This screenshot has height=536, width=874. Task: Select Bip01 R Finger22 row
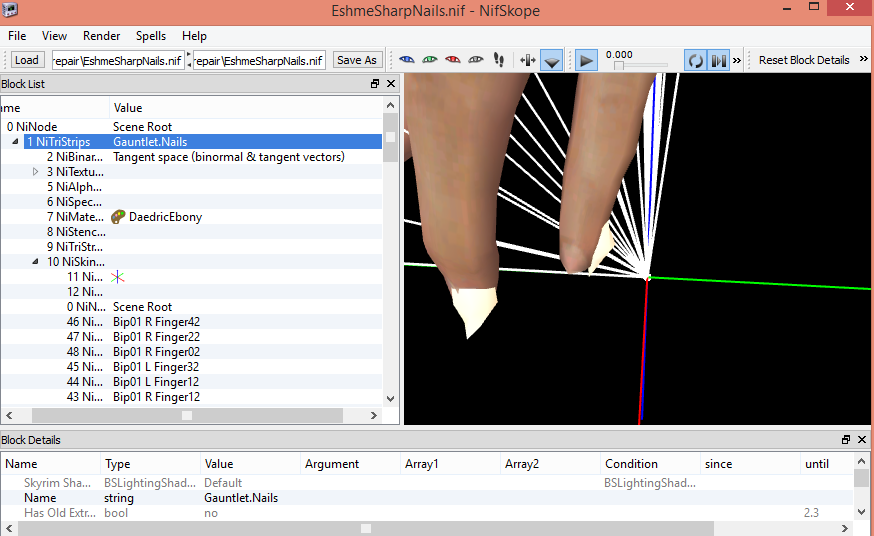pyautogui.click(x=191, y=337)
